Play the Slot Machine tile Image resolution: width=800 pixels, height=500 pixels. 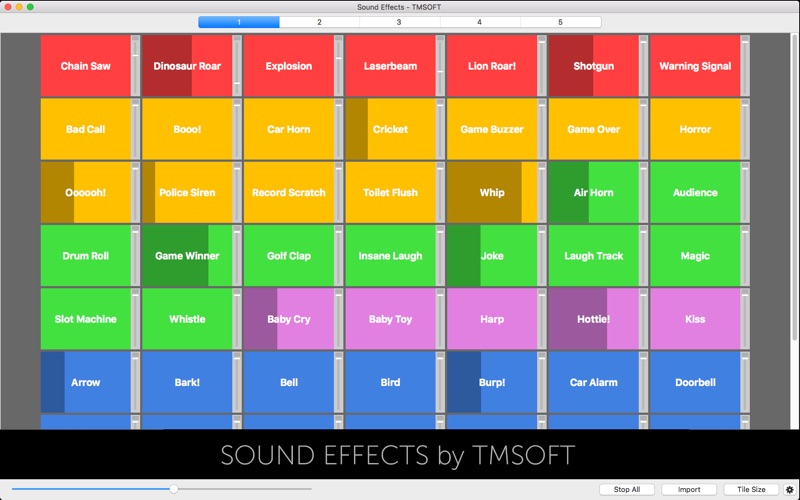pos(85,319)
